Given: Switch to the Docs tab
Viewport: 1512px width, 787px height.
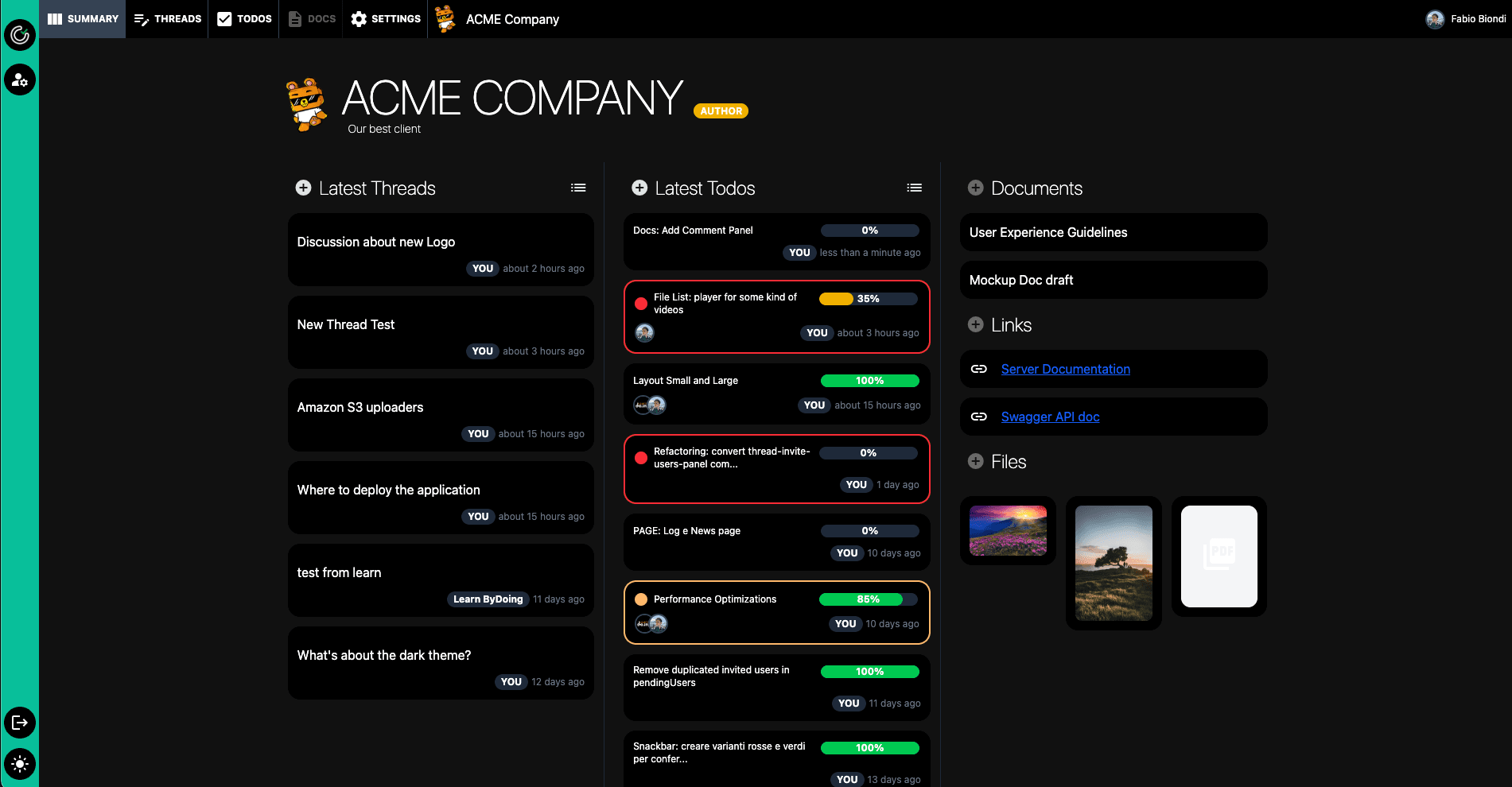Looking at the screenshot, I should pos(312,19).
